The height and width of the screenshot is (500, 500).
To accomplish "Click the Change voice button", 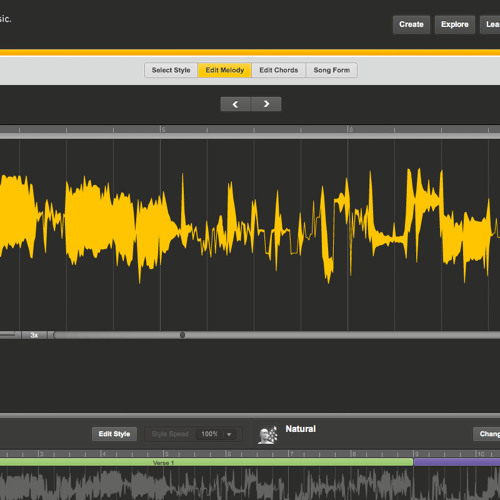I will pos(487,434).
